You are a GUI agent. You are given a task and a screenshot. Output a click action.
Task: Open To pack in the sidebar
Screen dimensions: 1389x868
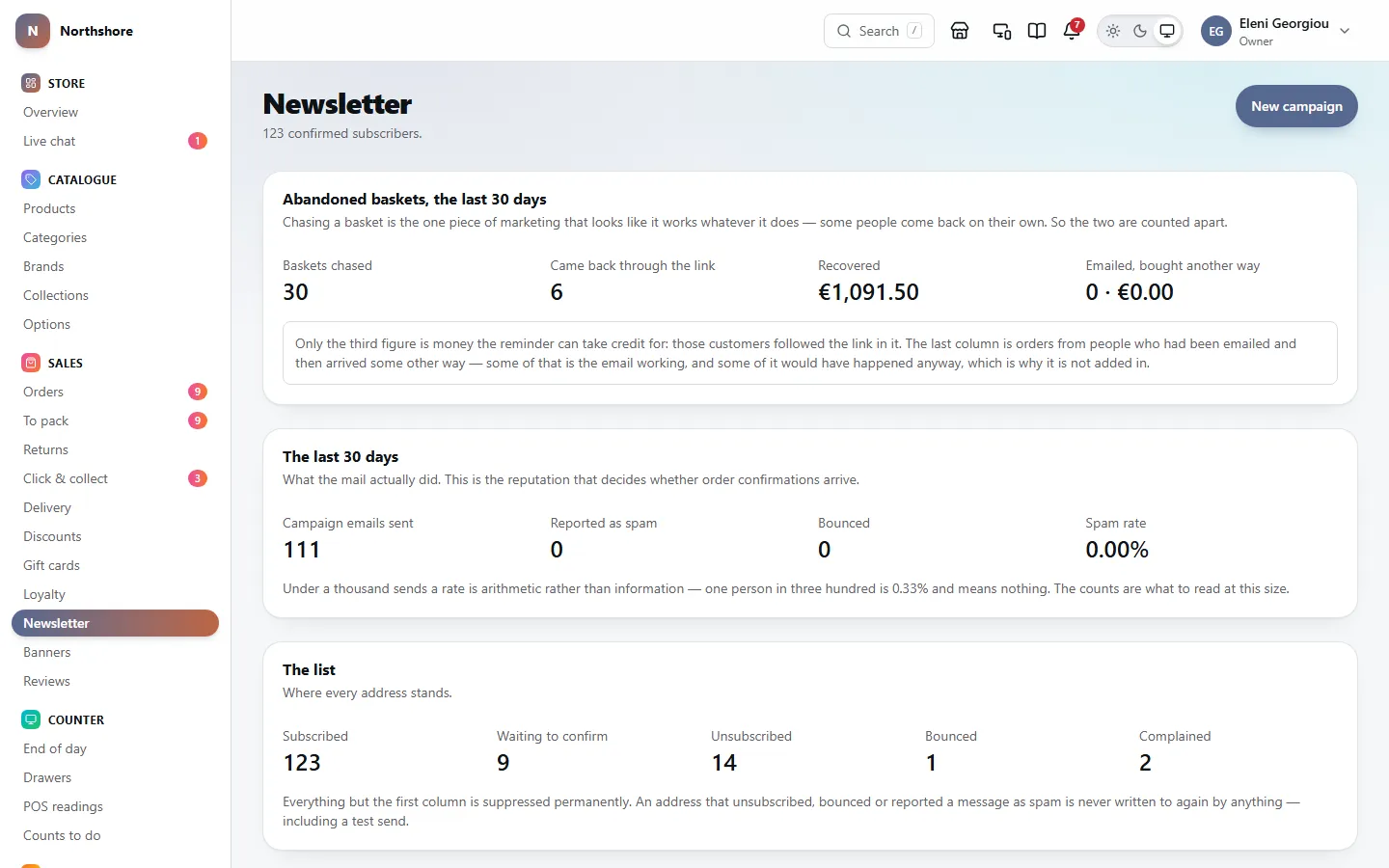coord(116,420)
